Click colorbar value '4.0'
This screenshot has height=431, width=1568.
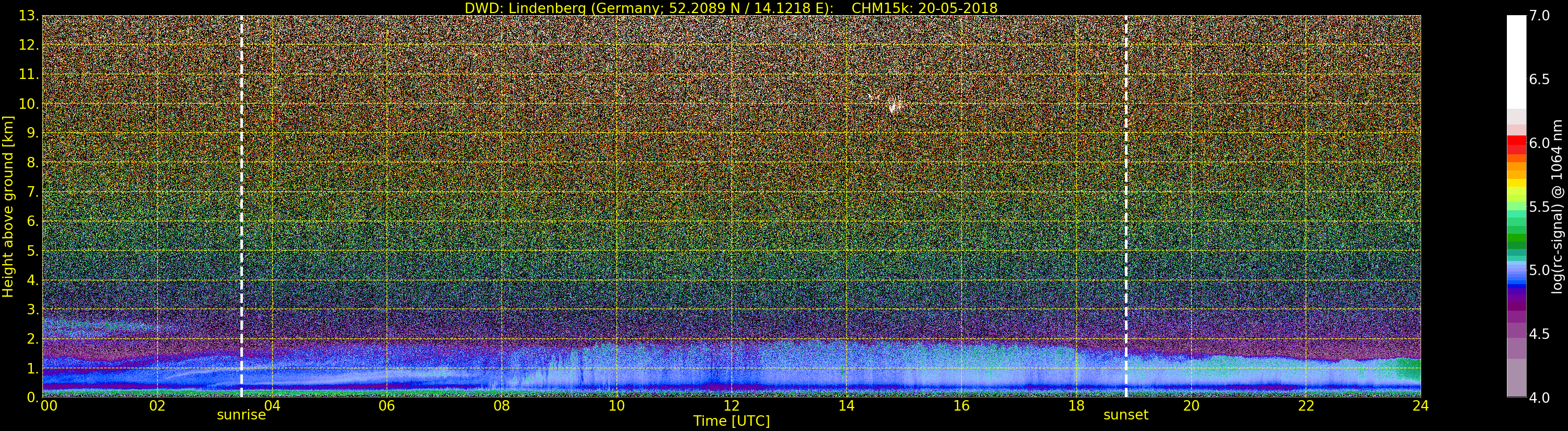(1539, 398)
